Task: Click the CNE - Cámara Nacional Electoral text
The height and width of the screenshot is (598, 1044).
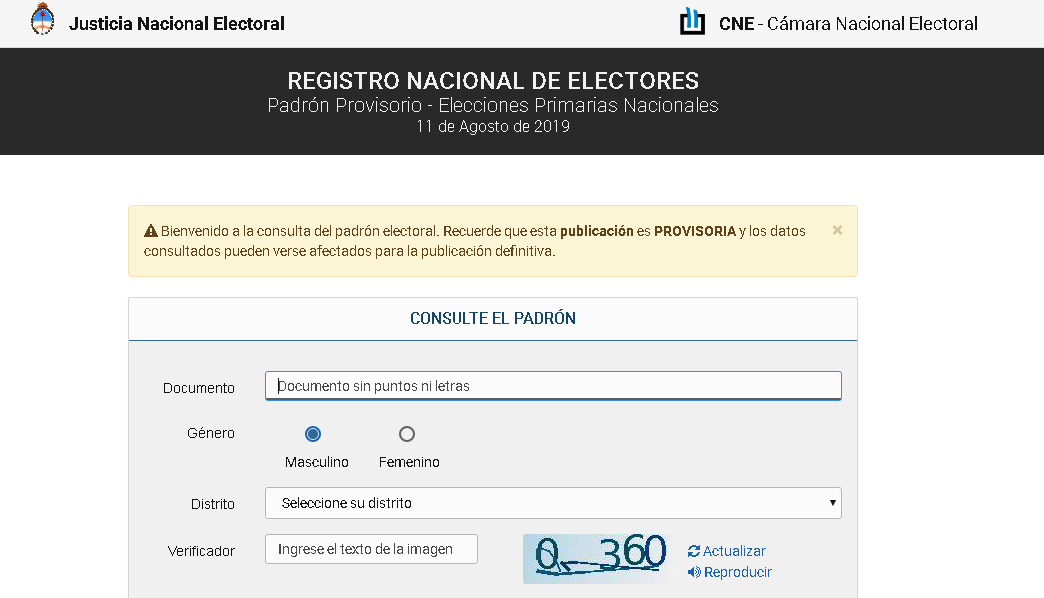Action: 848,24
